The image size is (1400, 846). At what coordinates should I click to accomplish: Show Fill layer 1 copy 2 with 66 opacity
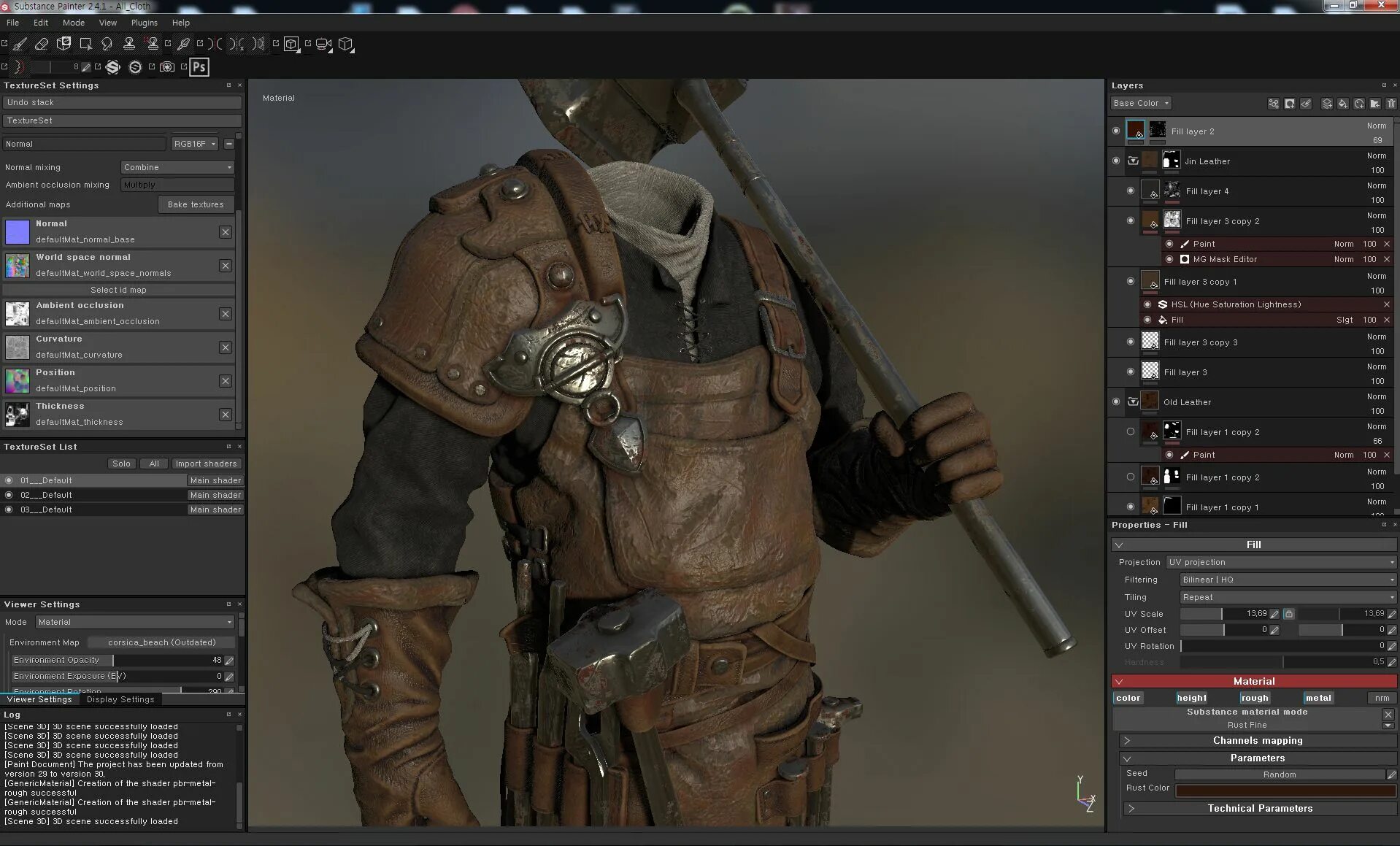[1131, 432]
